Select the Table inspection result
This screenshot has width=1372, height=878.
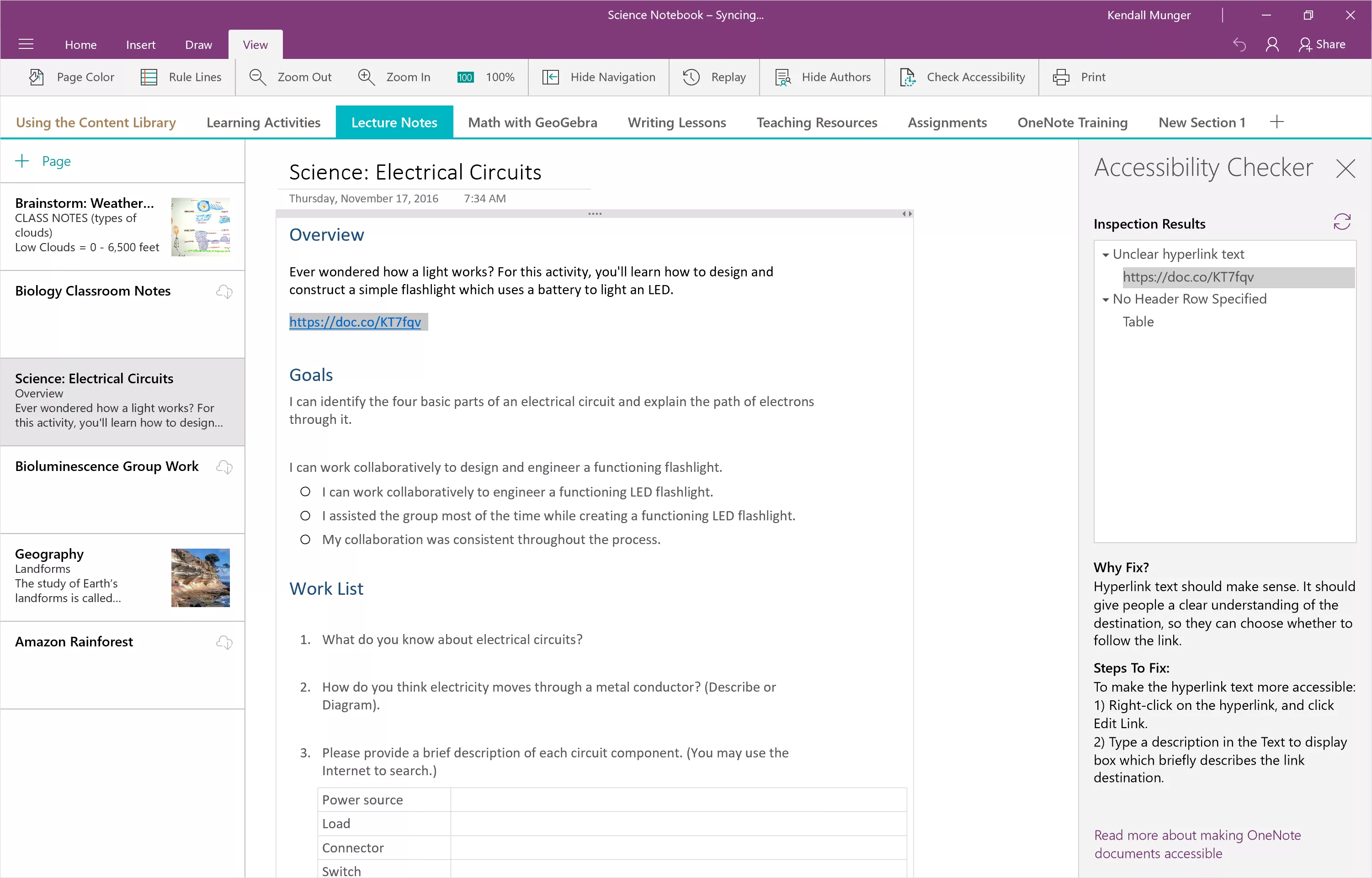1138,322
